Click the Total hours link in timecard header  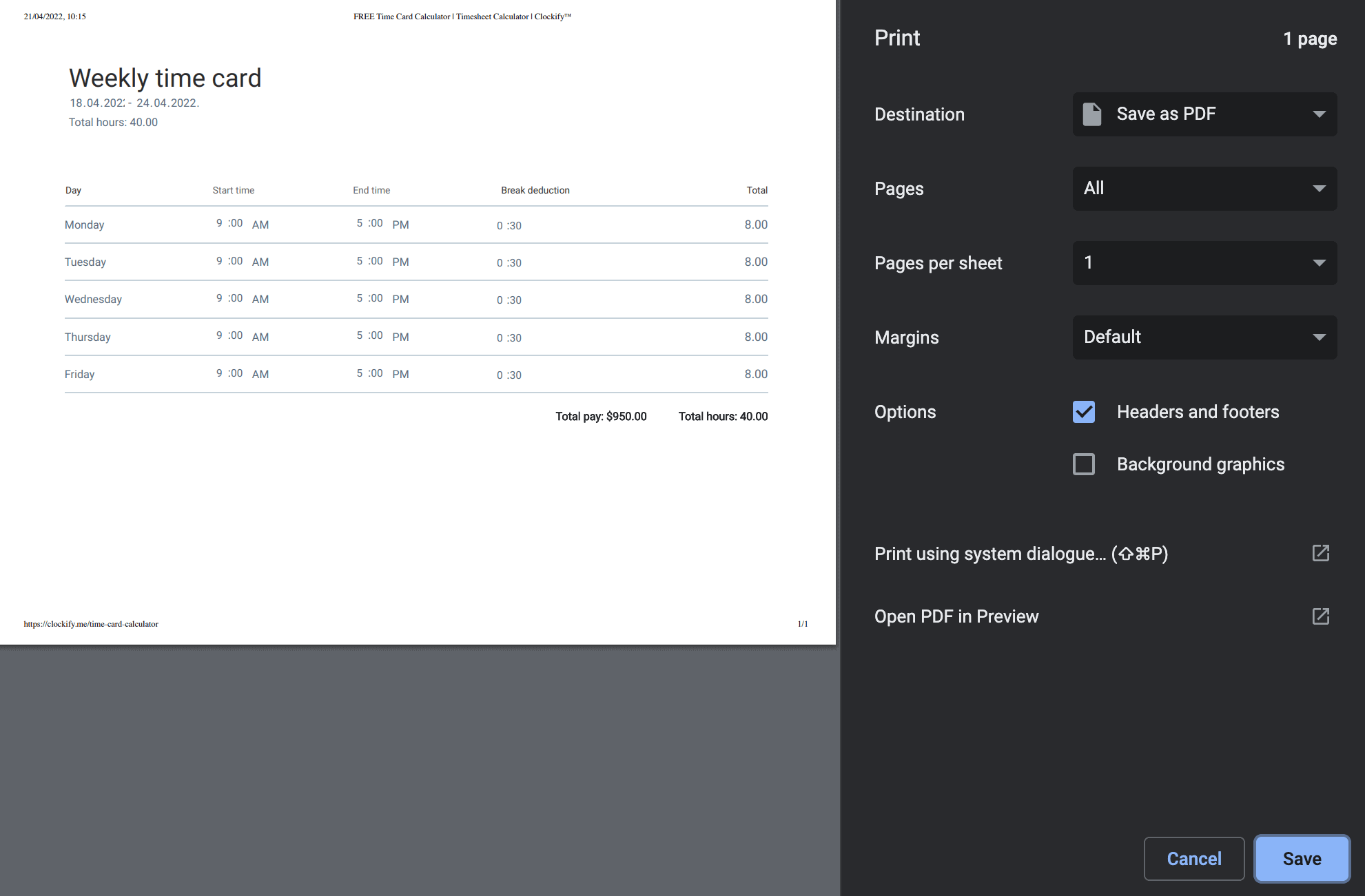click(x=112, y=122)
